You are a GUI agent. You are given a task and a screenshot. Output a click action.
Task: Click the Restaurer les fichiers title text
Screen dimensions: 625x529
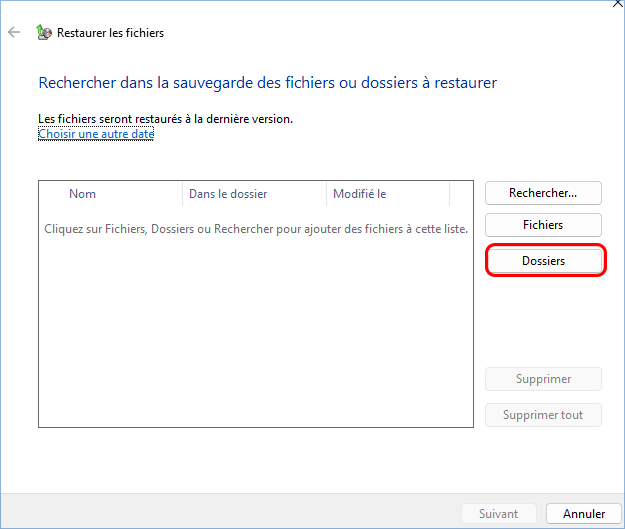click(110, 33)
